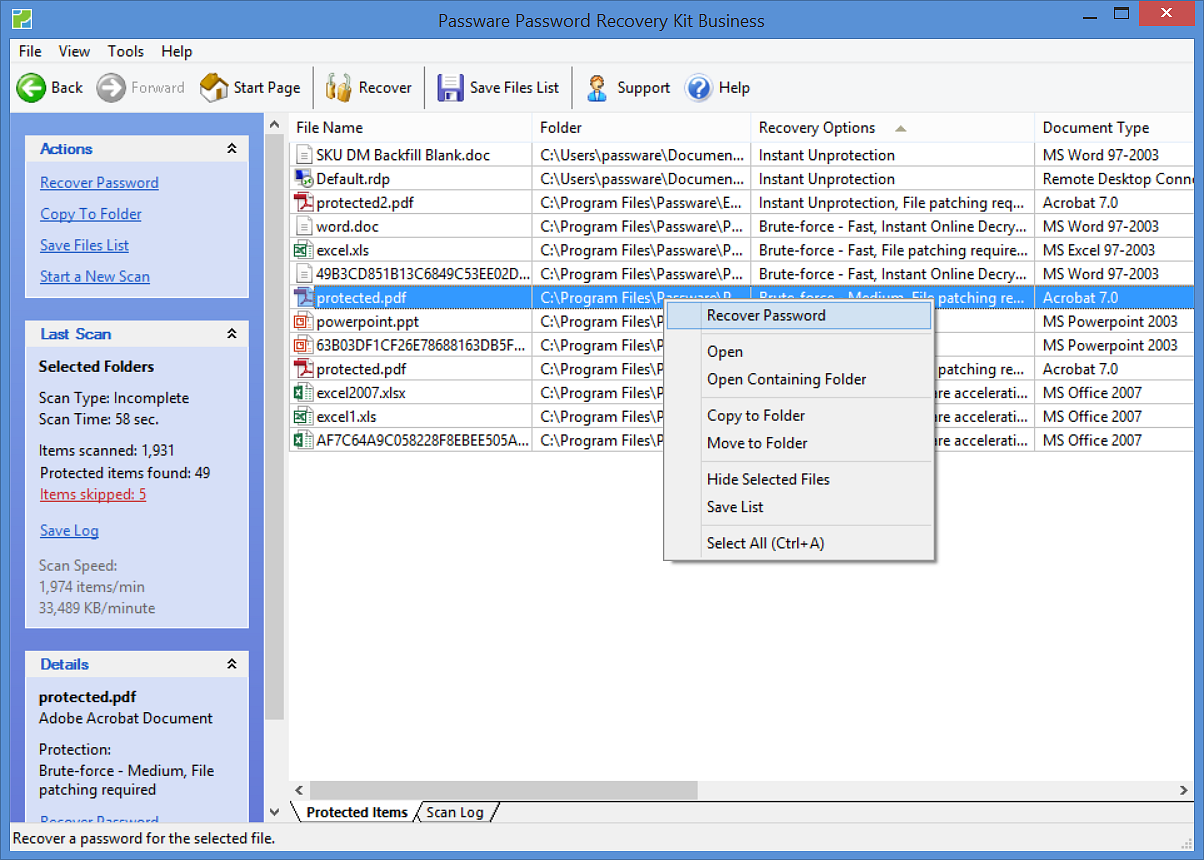
Task: Select the protected2.pdf file icon
Action: [304, 203]
